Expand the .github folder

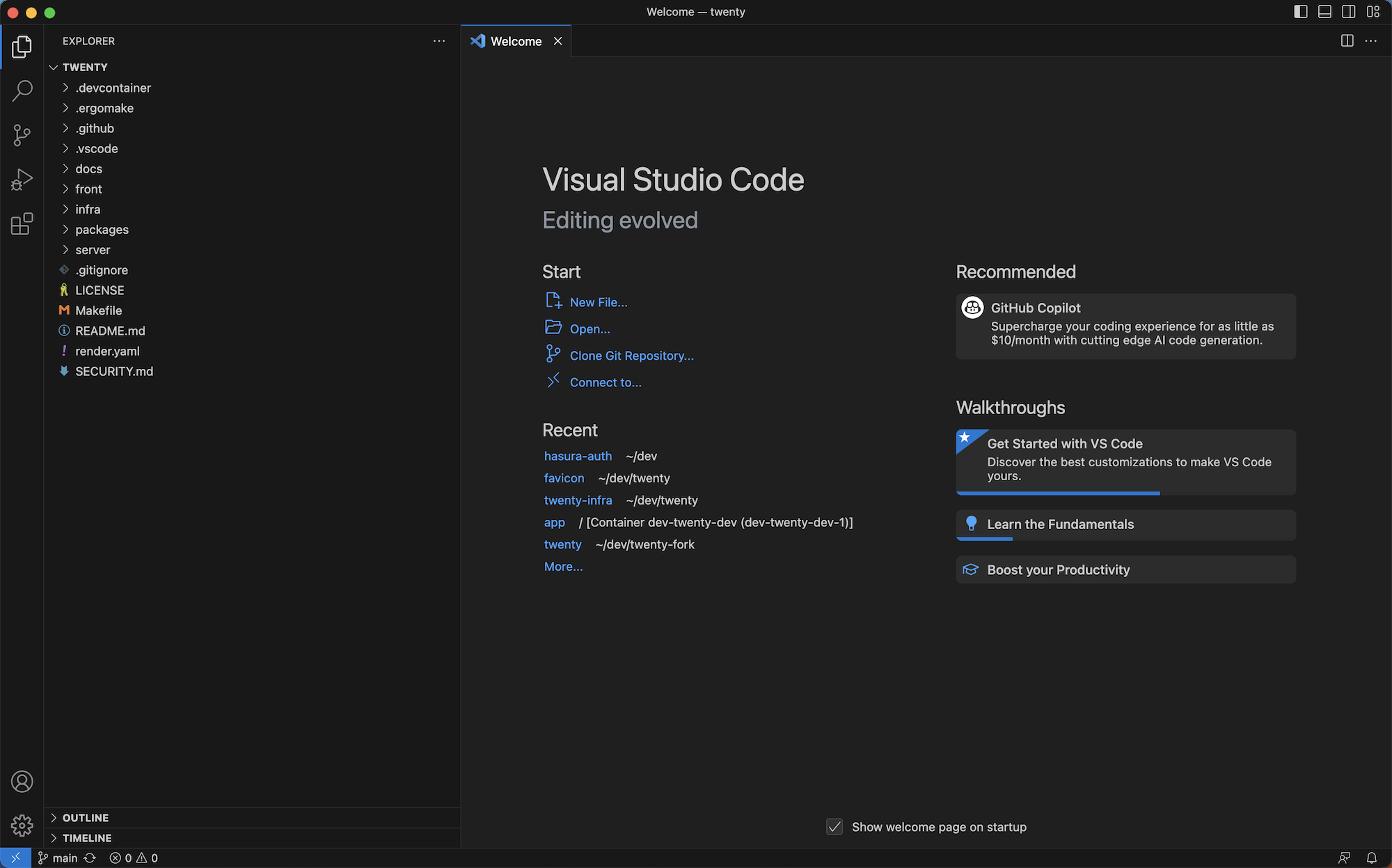[95, 128]
